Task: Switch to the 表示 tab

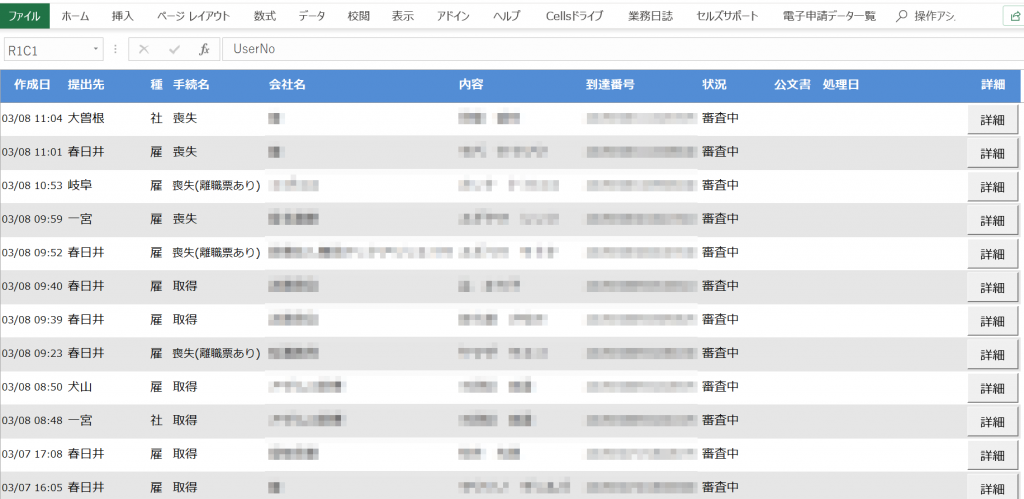Action: pyautogui.click(x=403, y=16)
